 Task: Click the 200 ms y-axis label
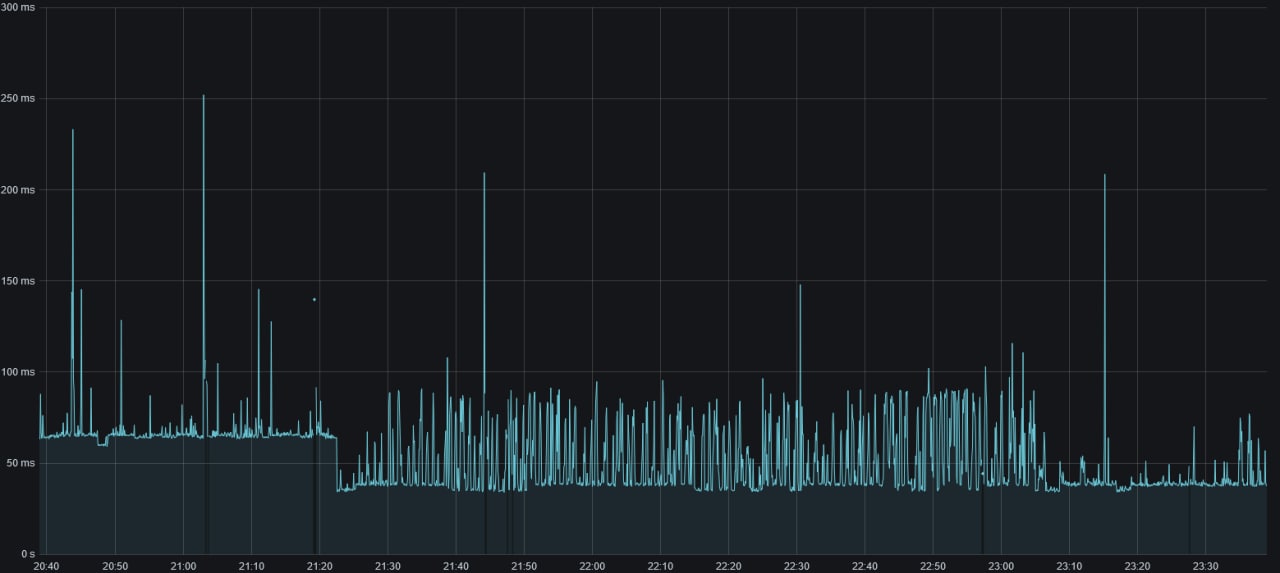pos(18,189)
